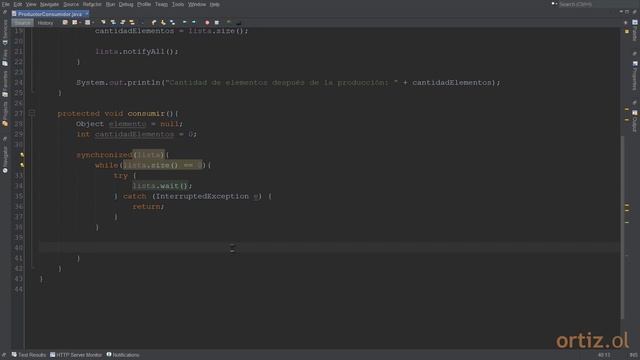Click Shift Line Right icon
Viewport: 640px width, 360px height.
[x=194, y=22]
